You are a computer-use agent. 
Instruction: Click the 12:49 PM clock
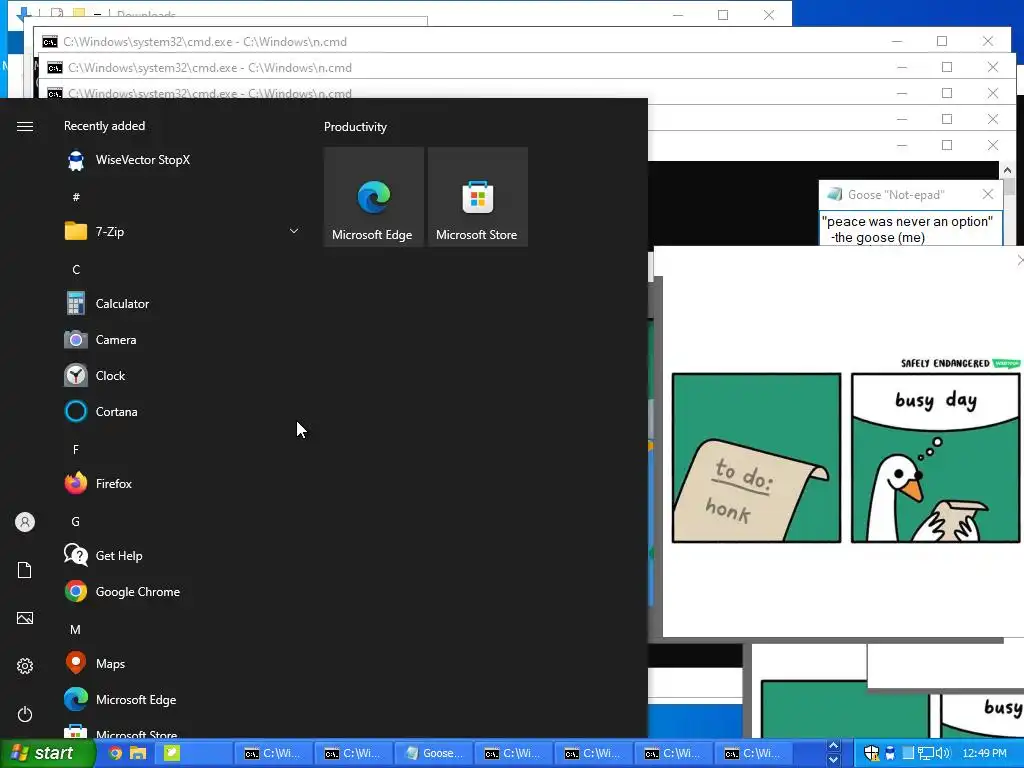[984, 753]
